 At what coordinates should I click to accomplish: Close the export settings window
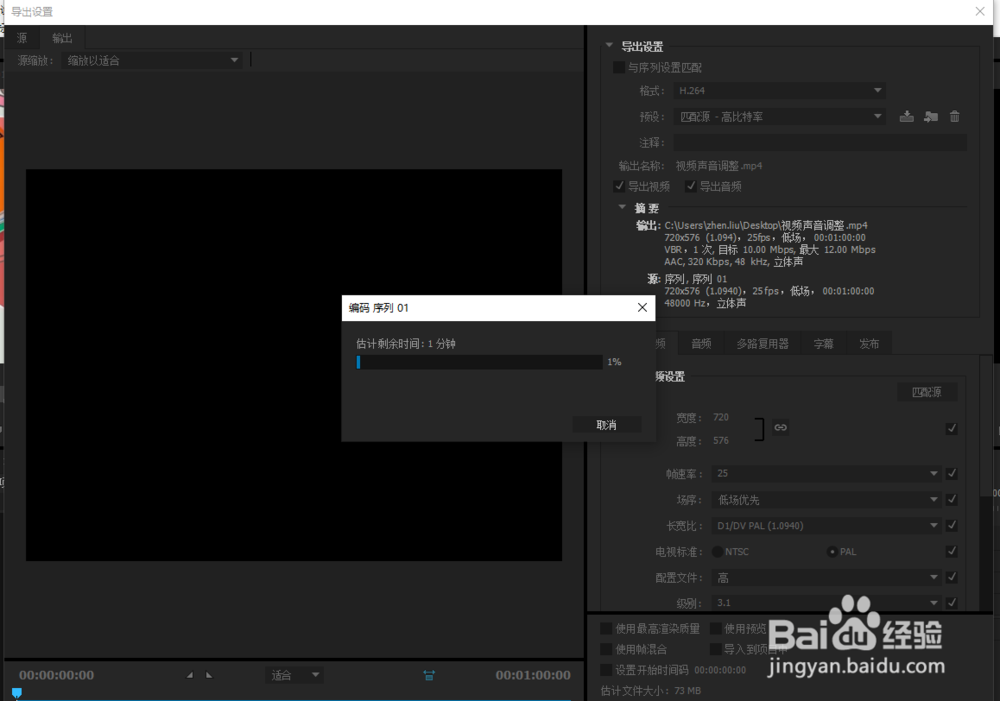point(980,11)
